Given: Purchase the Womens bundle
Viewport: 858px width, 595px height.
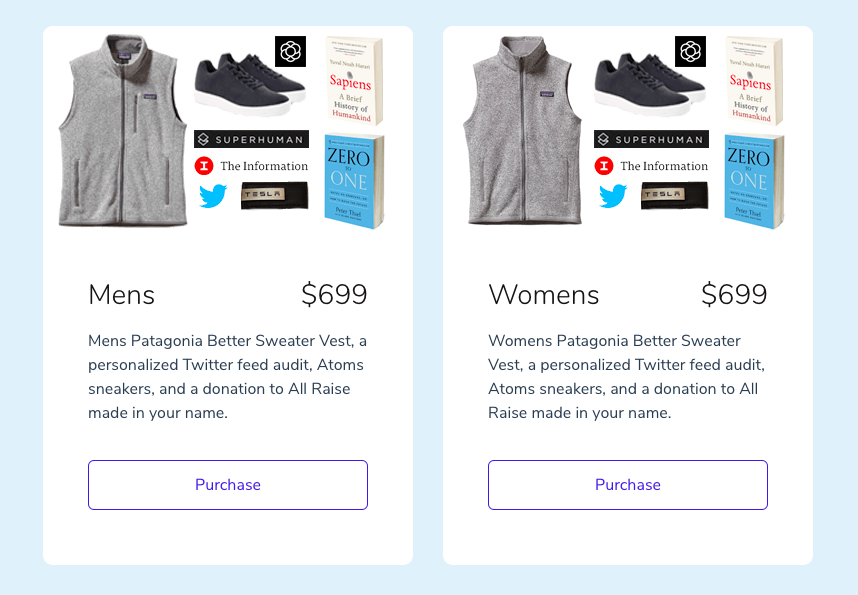Looking at the screenshot, I should coord(628,485).
